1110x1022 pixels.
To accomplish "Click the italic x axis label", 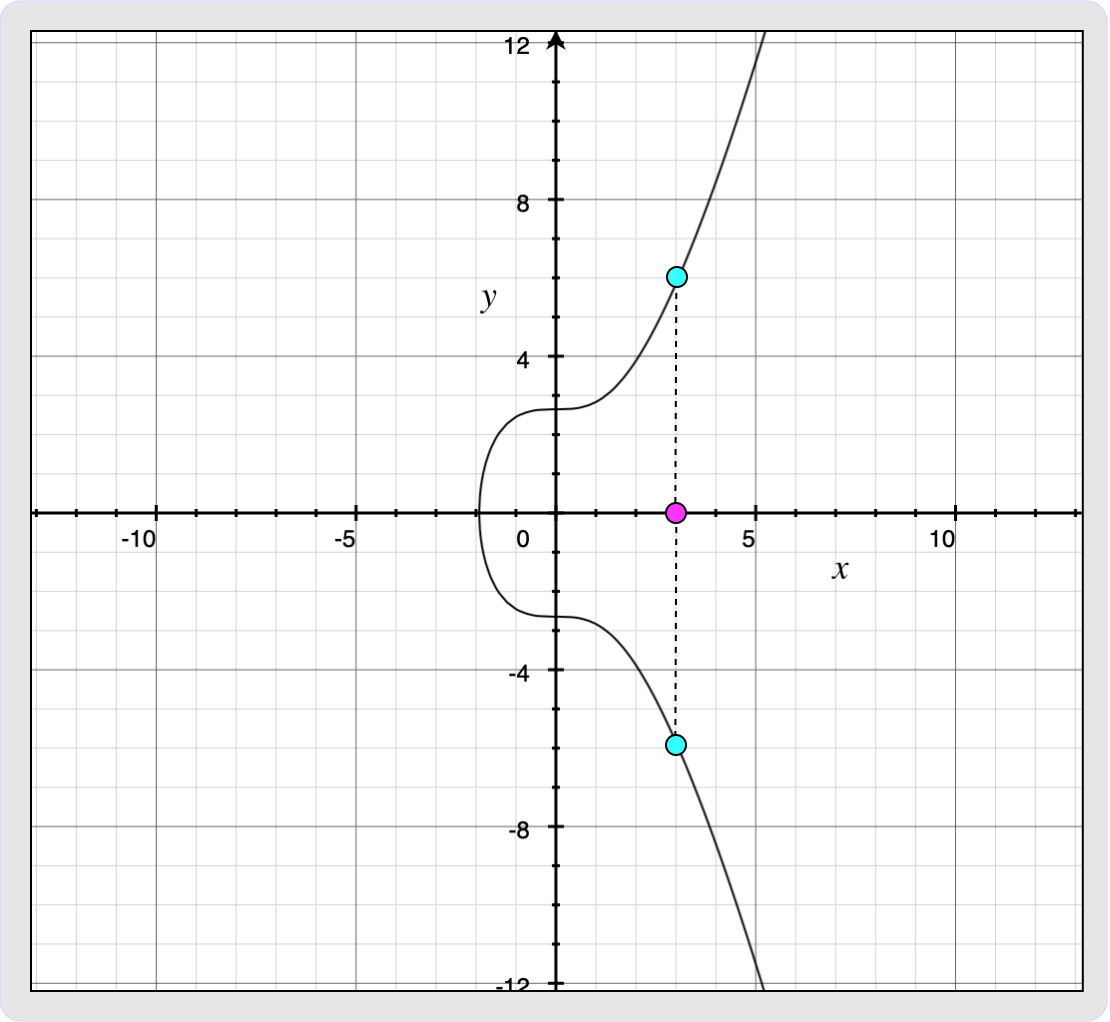I will pos(840,570).
